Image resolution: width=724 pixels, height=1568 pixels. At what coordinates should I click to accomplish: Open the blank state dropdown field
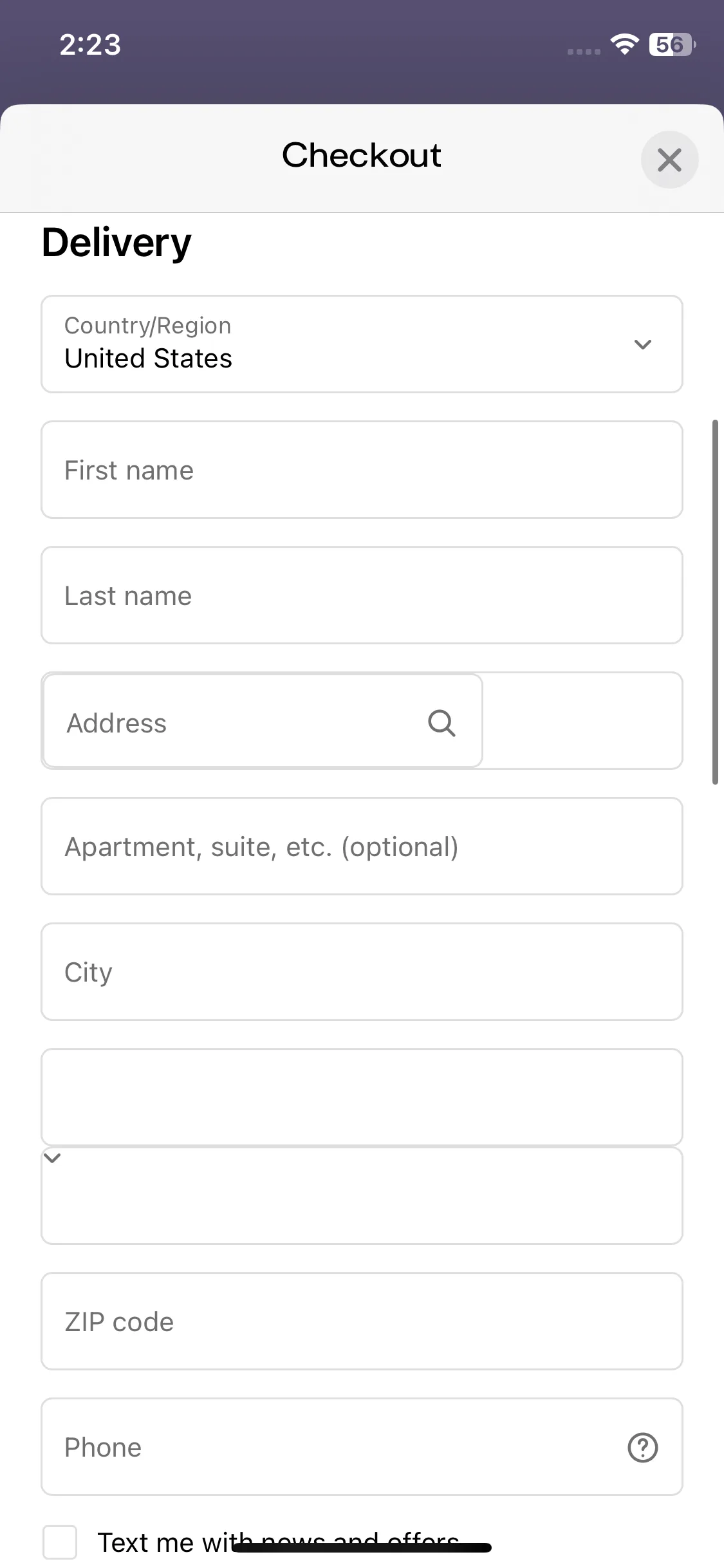(x=362, y=1097)
